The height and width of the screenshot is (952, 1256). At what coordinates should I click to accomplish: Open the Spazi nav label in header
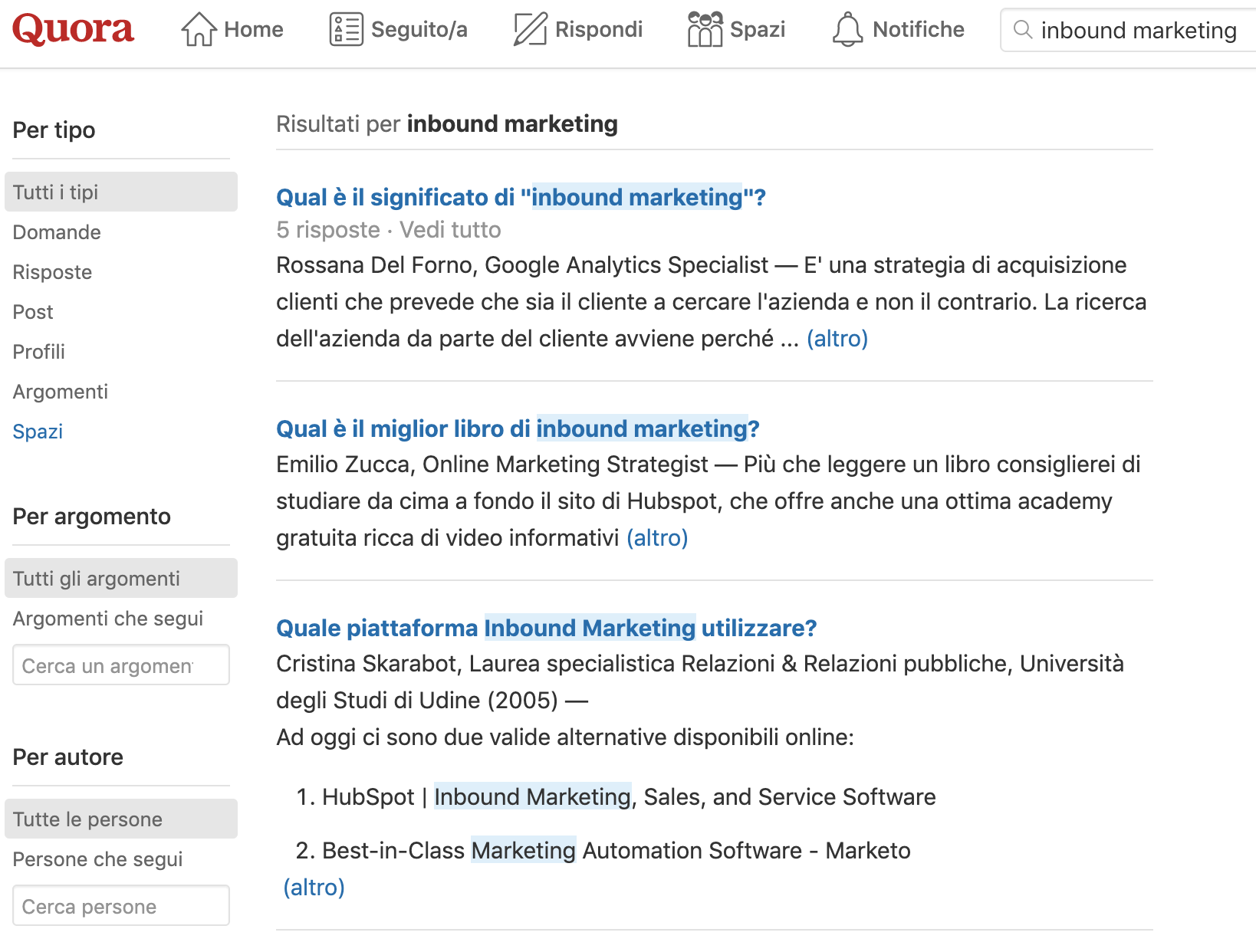click(758, 30)
